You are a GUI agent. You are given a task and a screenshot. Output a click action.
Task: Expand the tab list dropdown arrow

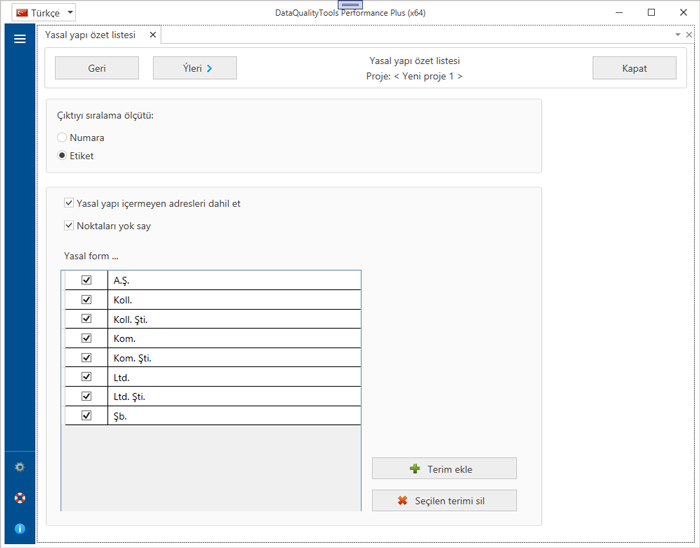click(677, 35)
